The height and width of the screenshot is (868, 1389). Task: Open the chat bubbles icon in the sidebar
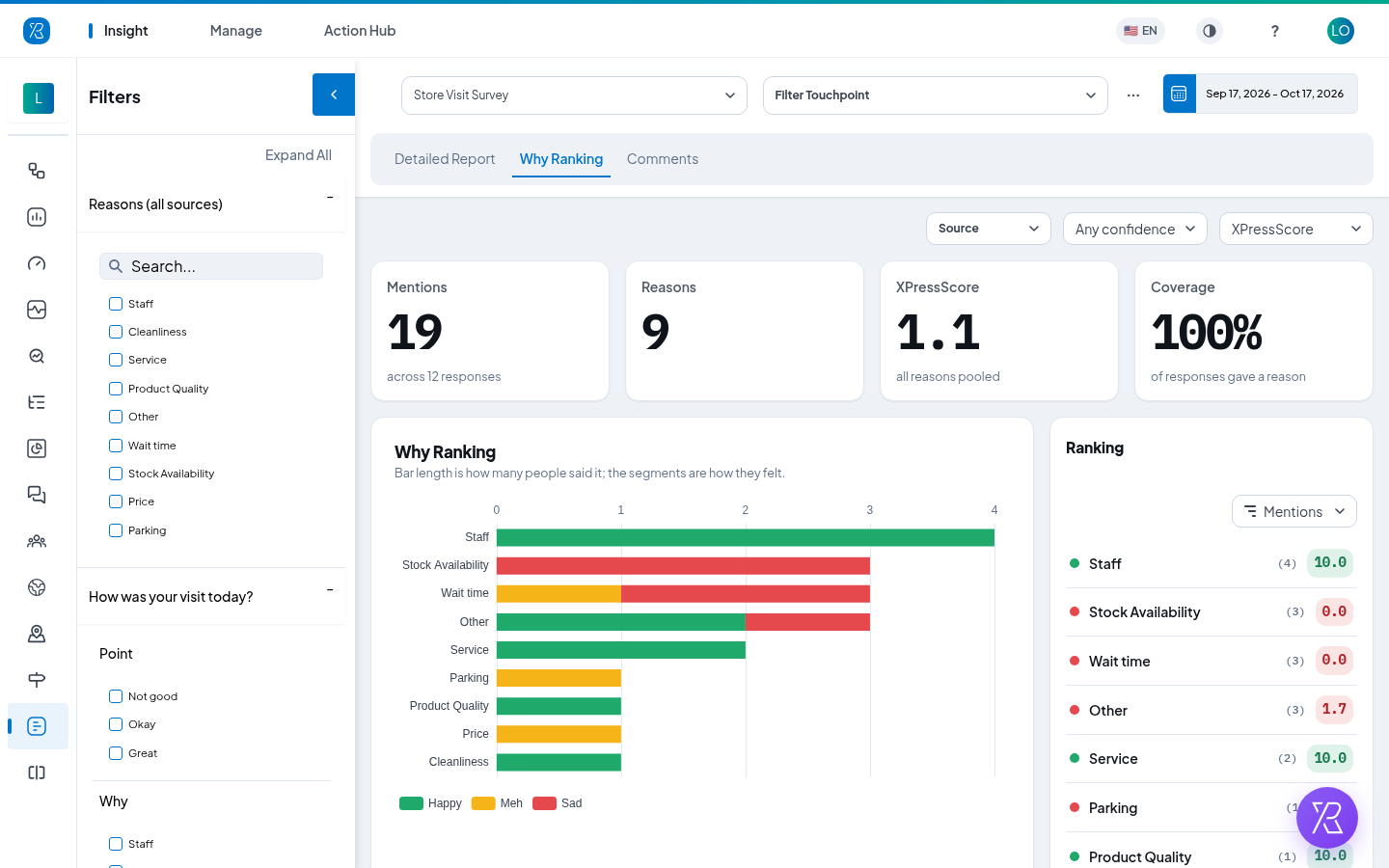pos(37,495)
